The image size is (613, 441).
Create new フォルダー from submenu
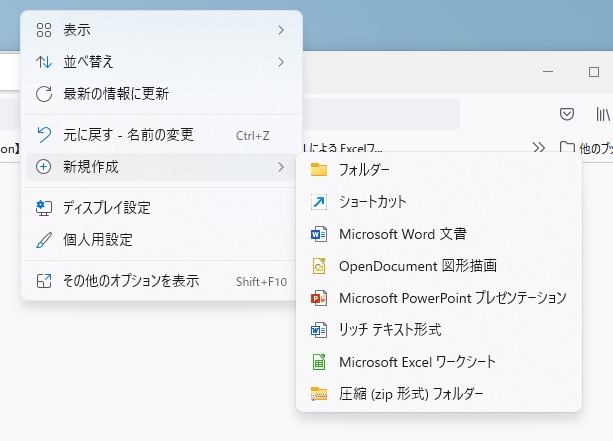coord(439,170)
